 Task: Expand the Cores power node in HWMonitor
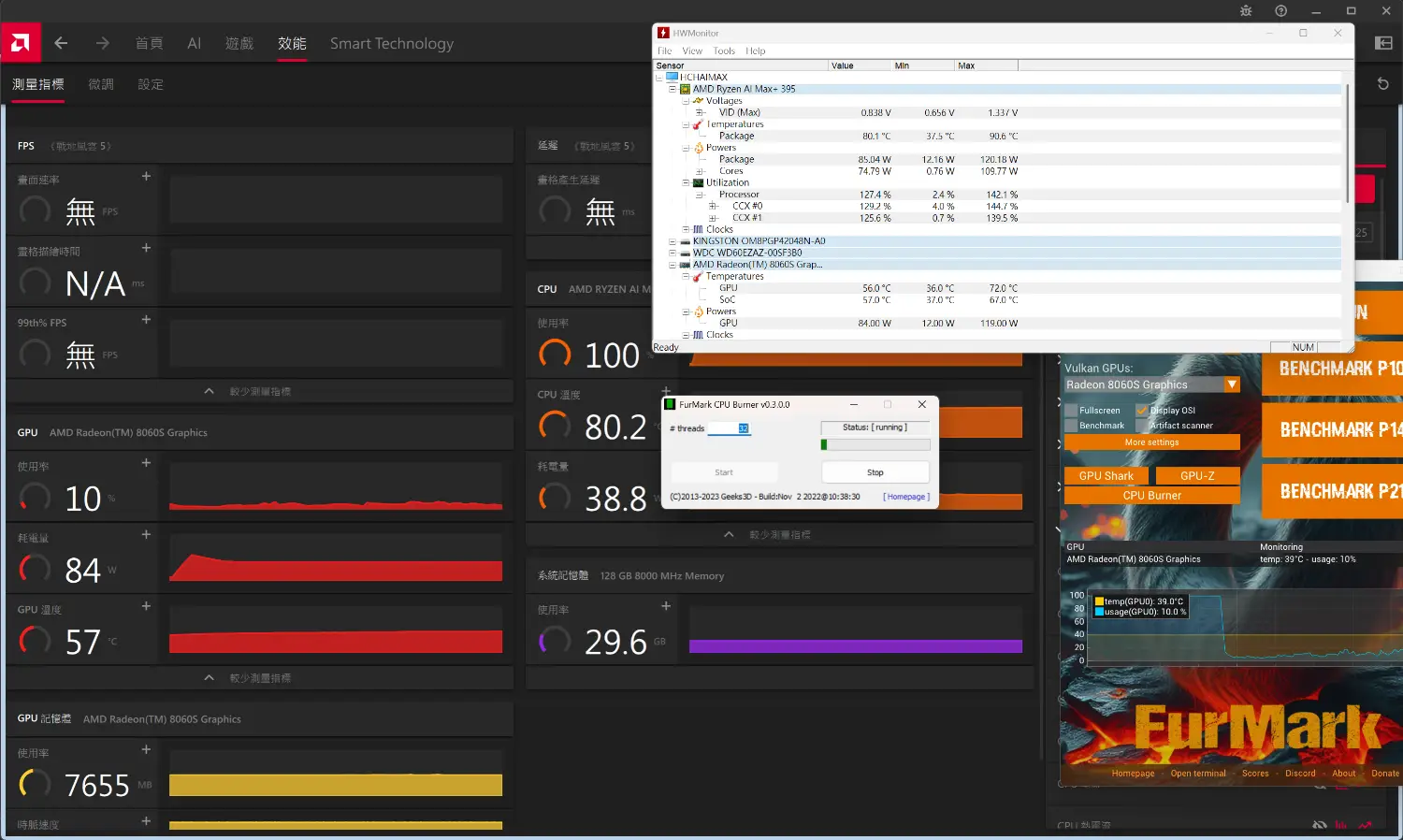(x=699, y=171)
